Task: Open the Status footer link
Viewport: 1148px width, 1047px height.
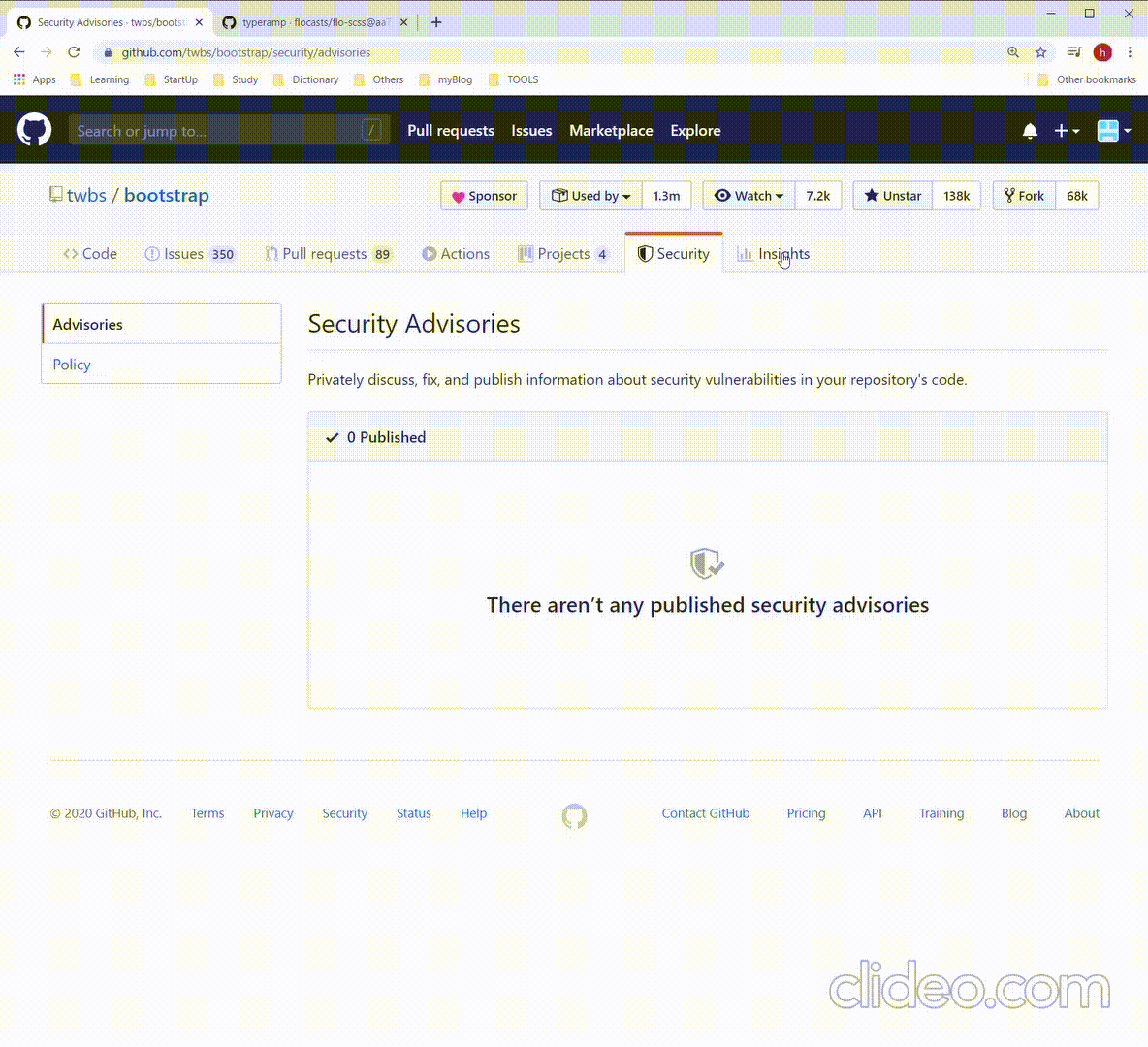Action: (x=414, y=813)
